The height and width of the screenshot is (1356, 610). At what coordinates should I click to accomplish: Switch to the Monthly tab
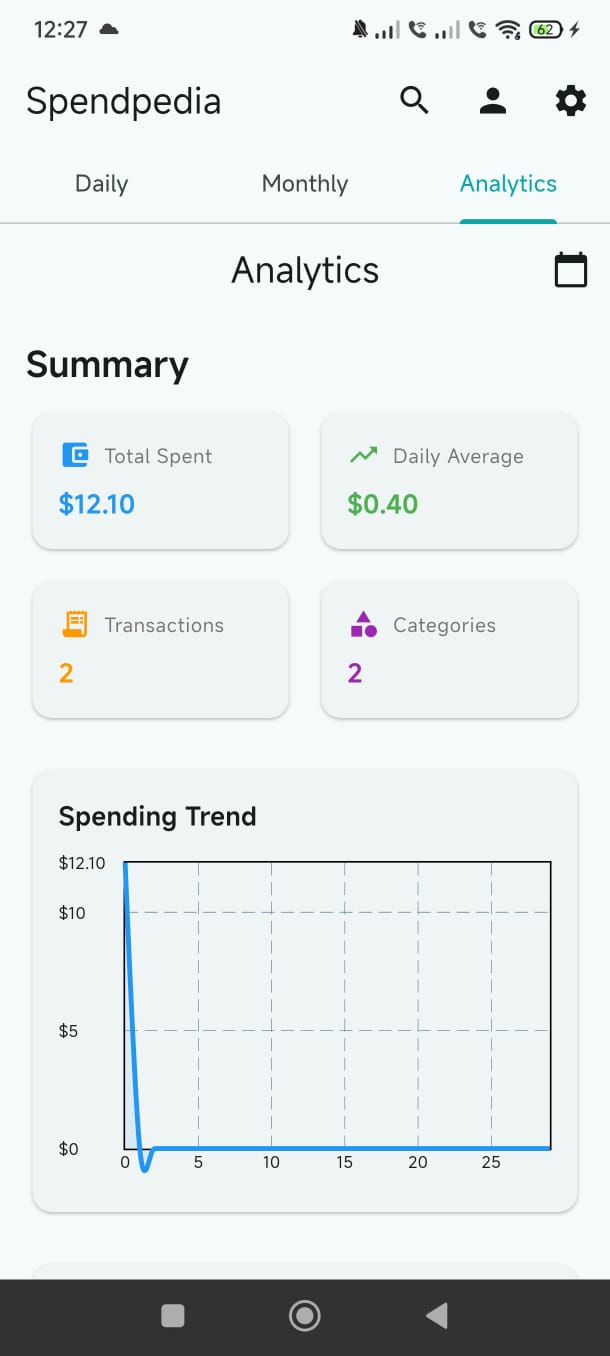coord(305,184)
